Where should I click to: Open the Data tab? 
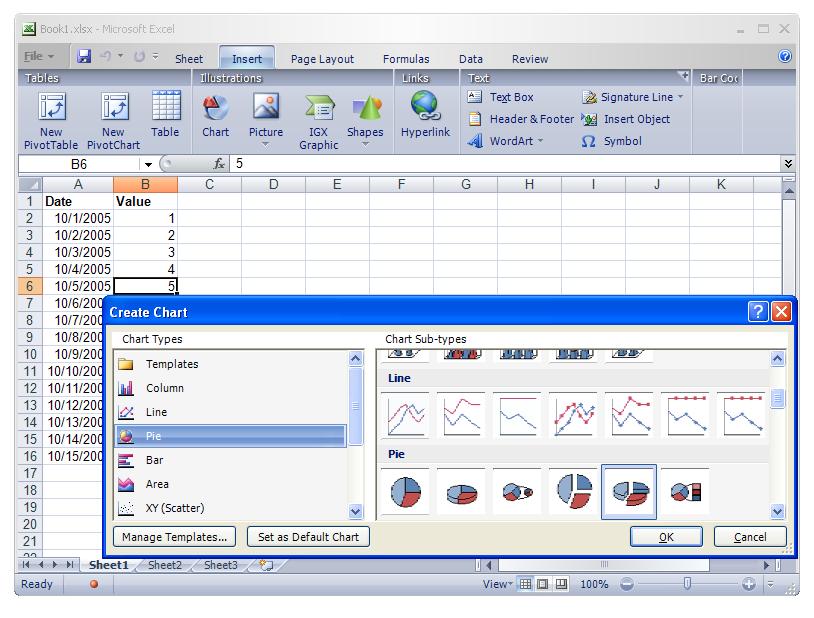[x=471, y=59]
